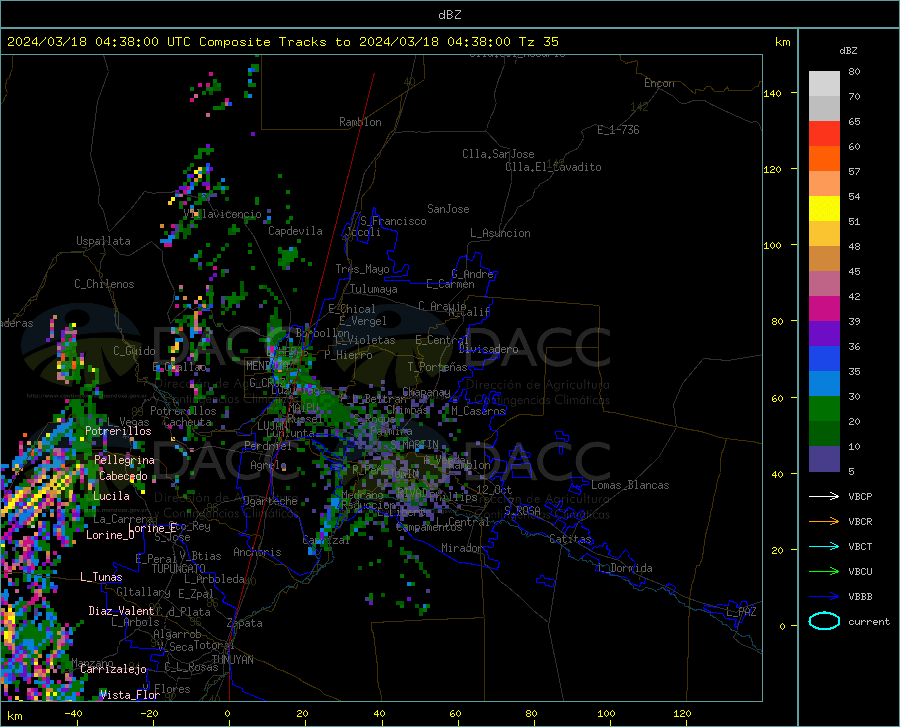Click the '57' value on the dBZ scale

pos(854,172)
